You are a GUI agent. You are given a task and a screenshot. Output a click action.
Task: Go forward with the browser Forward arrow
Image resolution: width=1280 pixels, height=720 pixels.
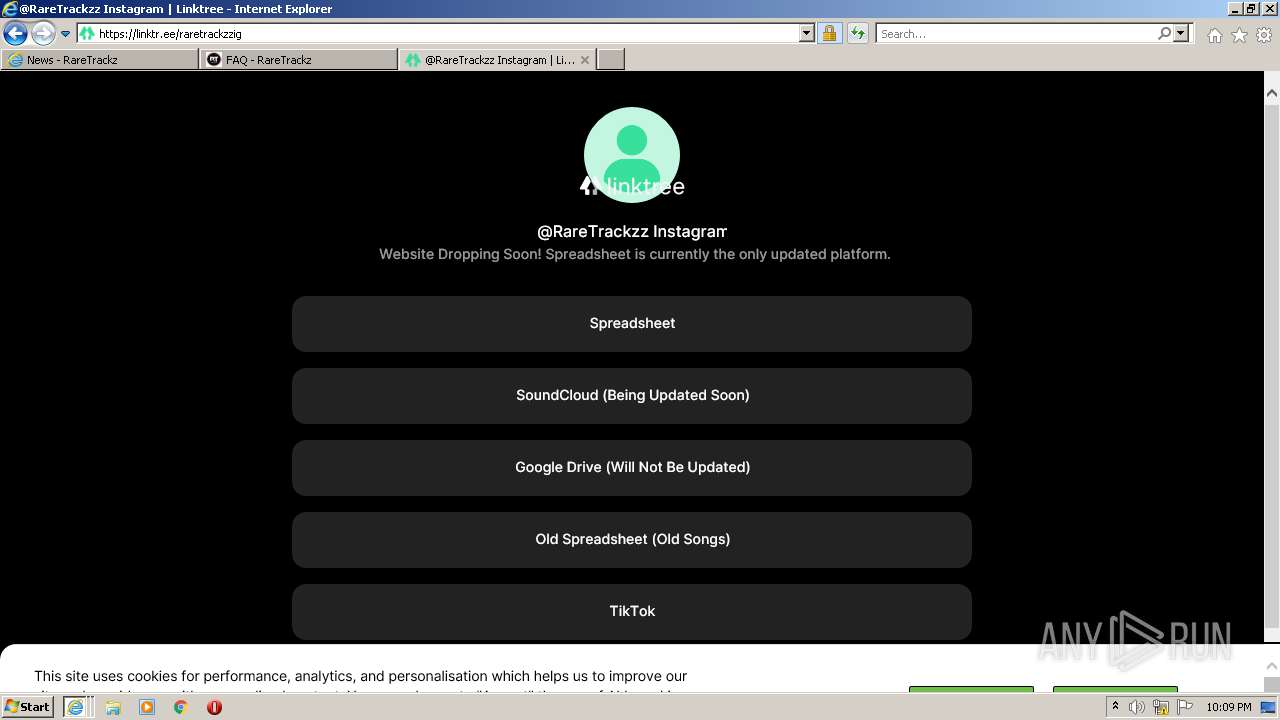click(42, 34)
